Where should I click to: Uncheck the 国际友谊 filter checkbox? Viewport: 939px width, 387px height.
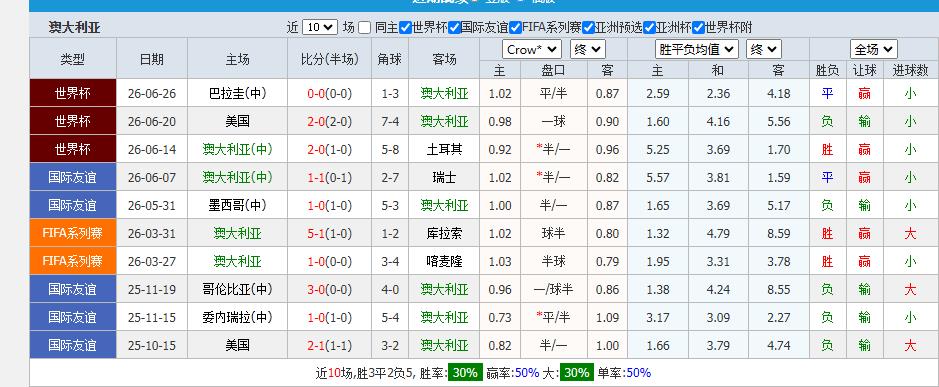point(455,27)
